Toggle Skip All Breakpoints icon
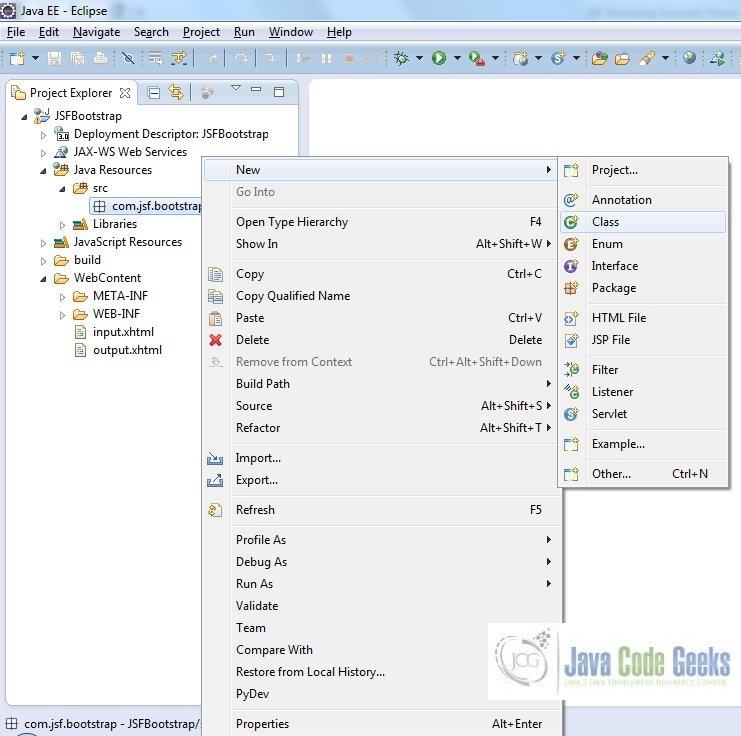741x736 pixels. pyautogui.click(x=128, y=58)
